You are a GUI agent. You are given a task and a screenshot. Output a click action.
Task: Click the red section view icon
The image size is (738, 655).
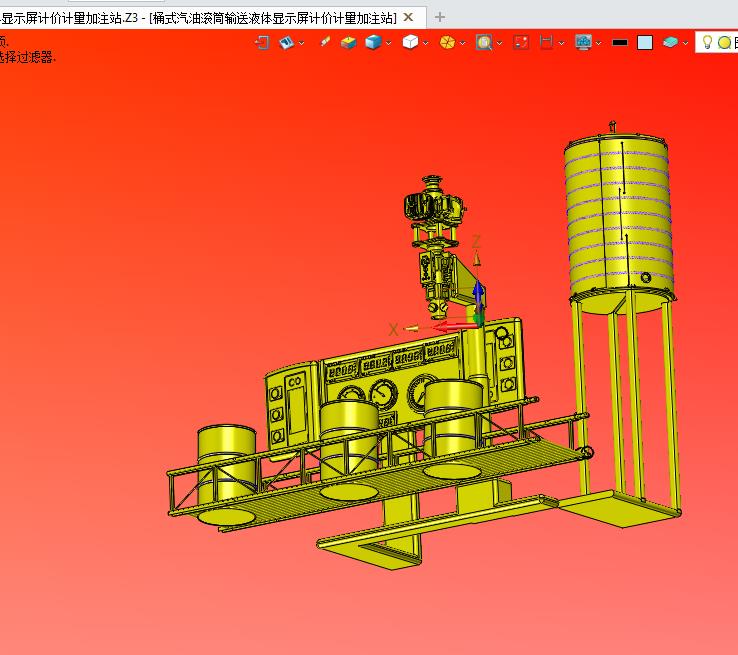[521, 43]
